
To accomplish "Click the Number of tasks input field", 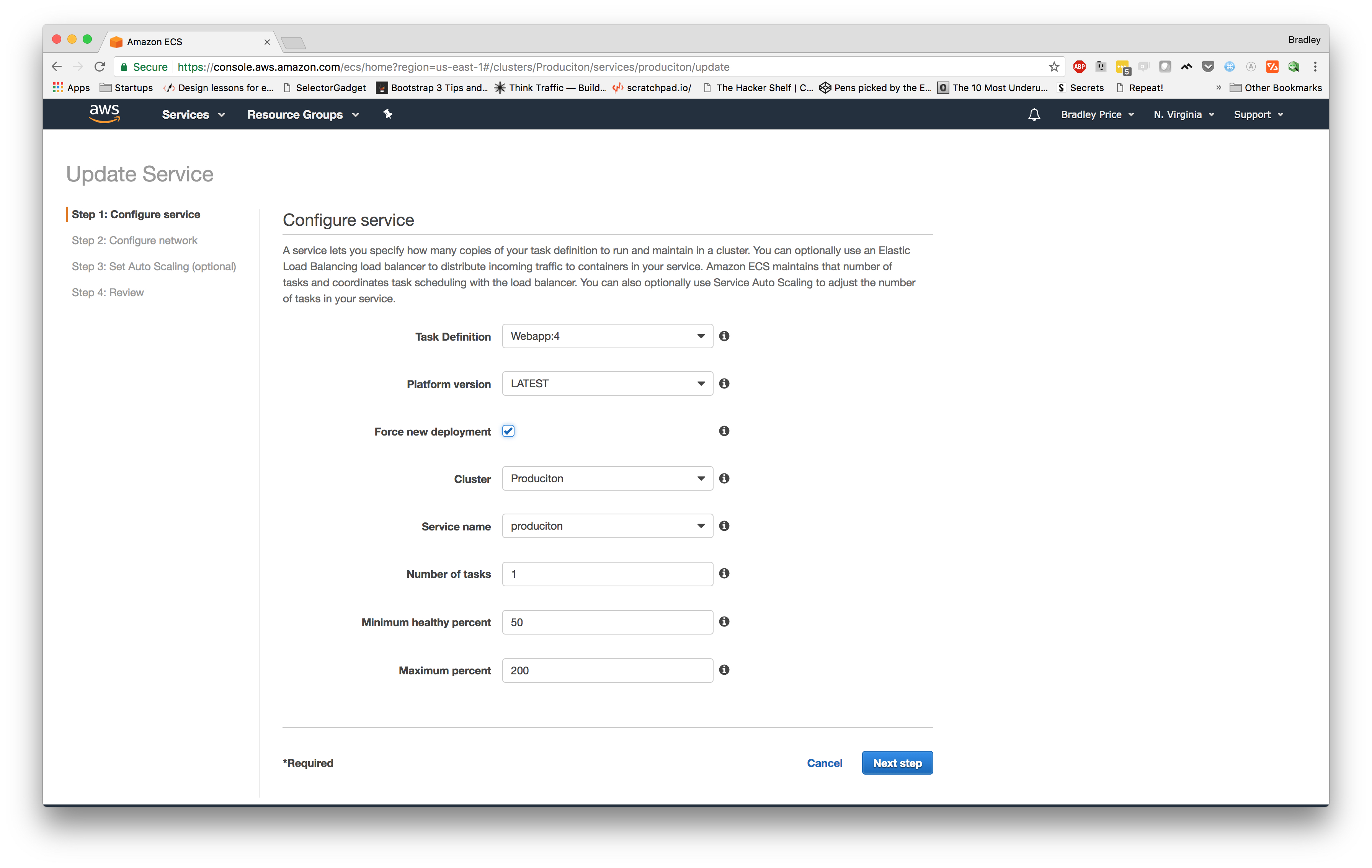I will click(x=608, y=574).
